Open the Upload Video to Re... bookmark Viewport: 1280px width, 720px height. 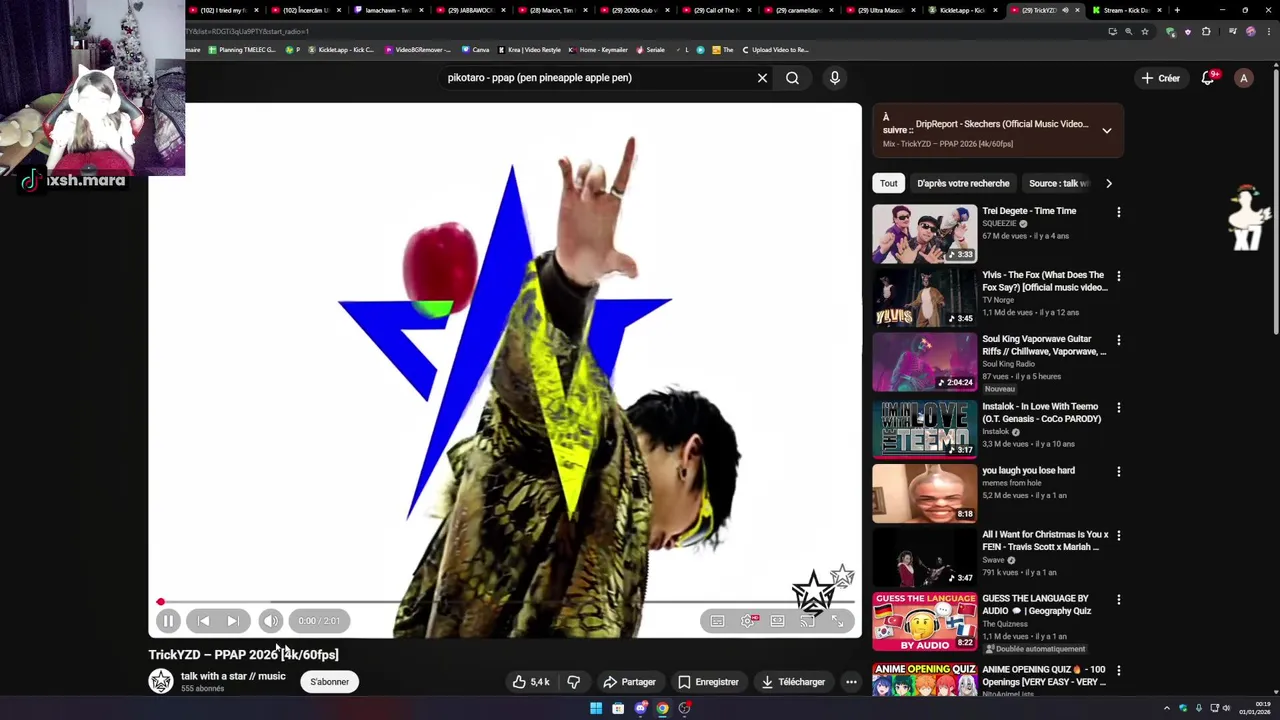775,50
